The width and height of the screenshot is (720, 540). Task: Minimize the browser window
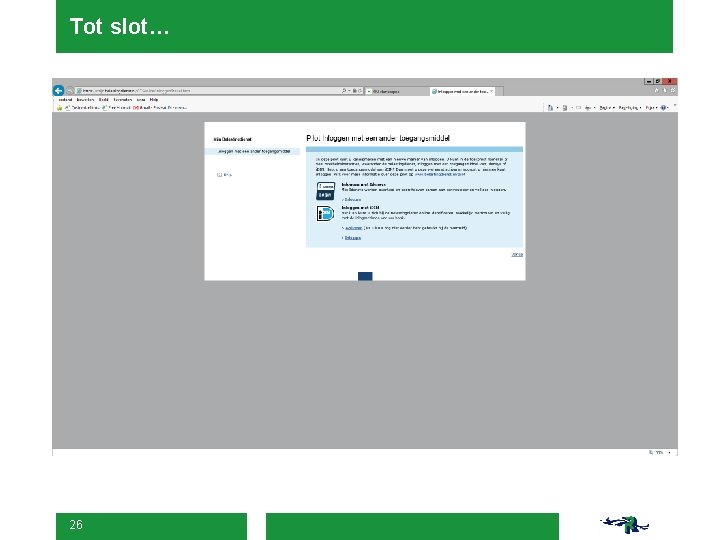click(649, 81)
